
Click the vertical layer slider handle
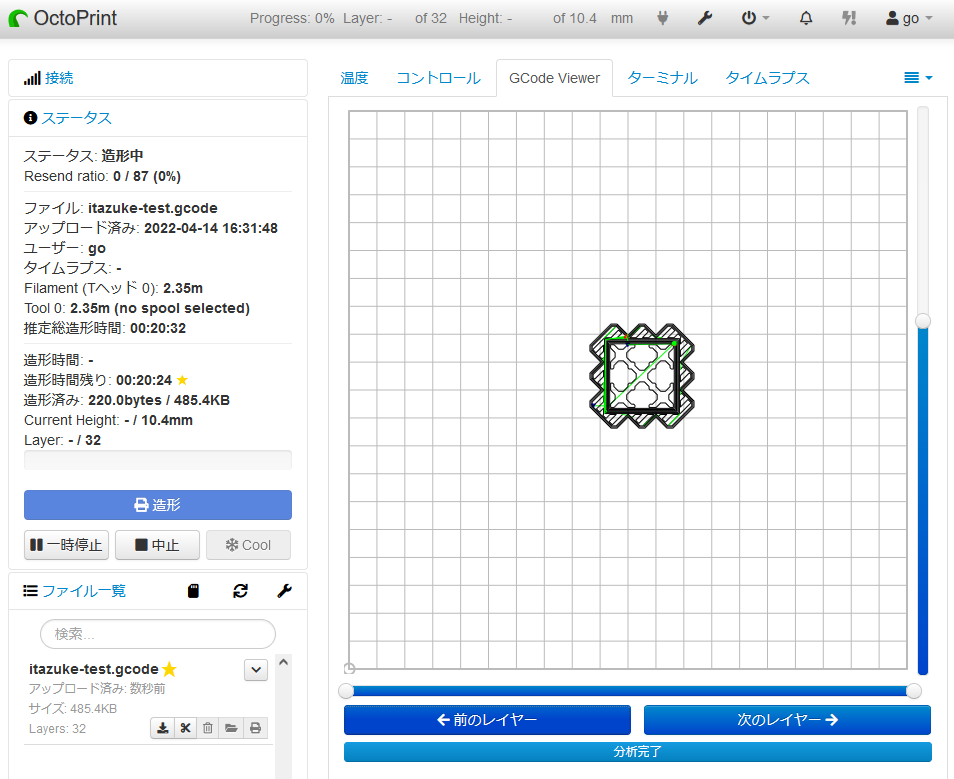pos(923,321)
